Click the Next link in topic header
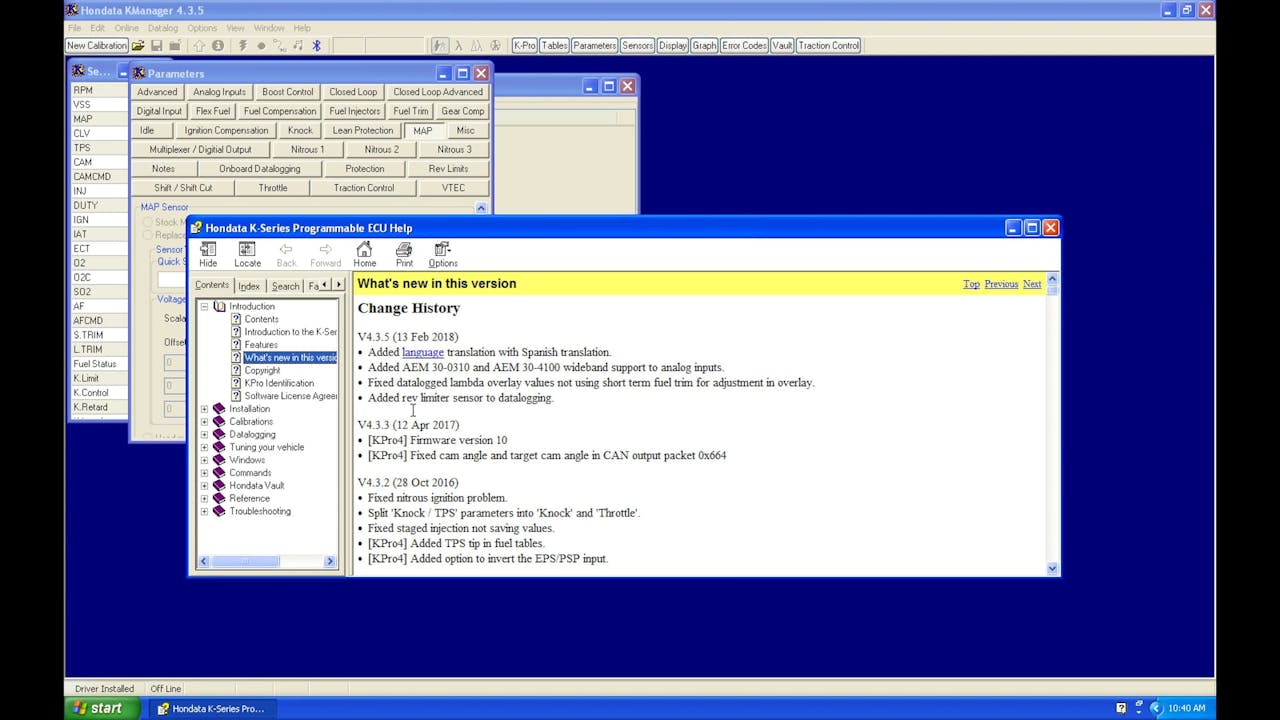This screenshot has height=720, width=1280. [x=1031, y=284]
